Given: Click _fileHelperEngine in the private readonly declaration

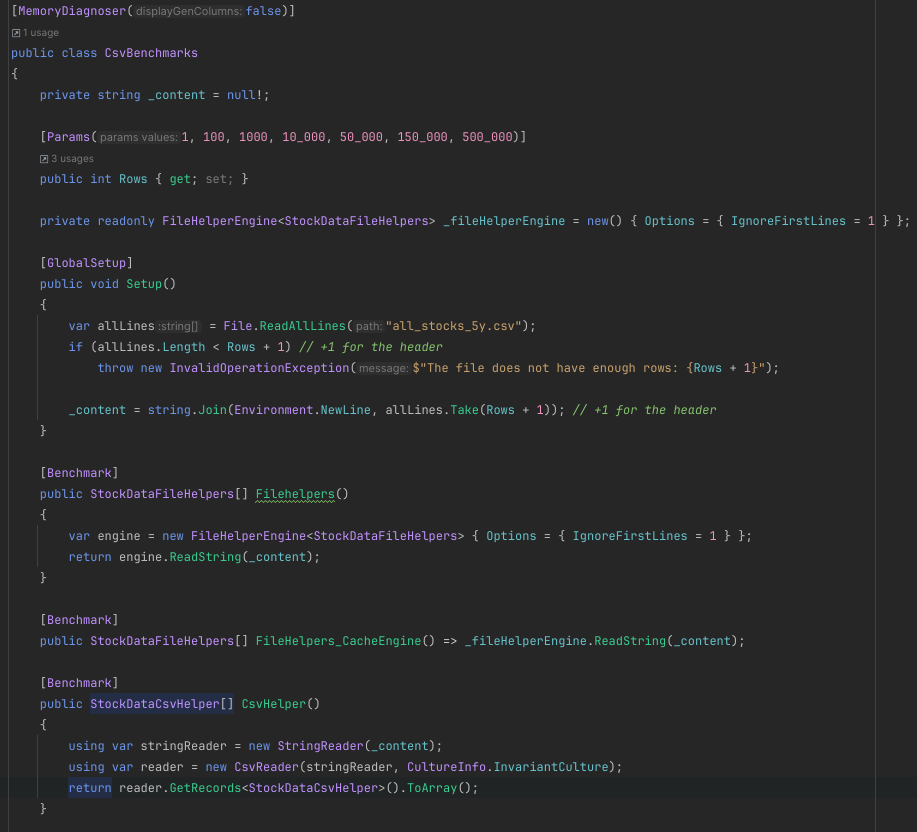Looking at the screenshot, I should coord(504,222).
